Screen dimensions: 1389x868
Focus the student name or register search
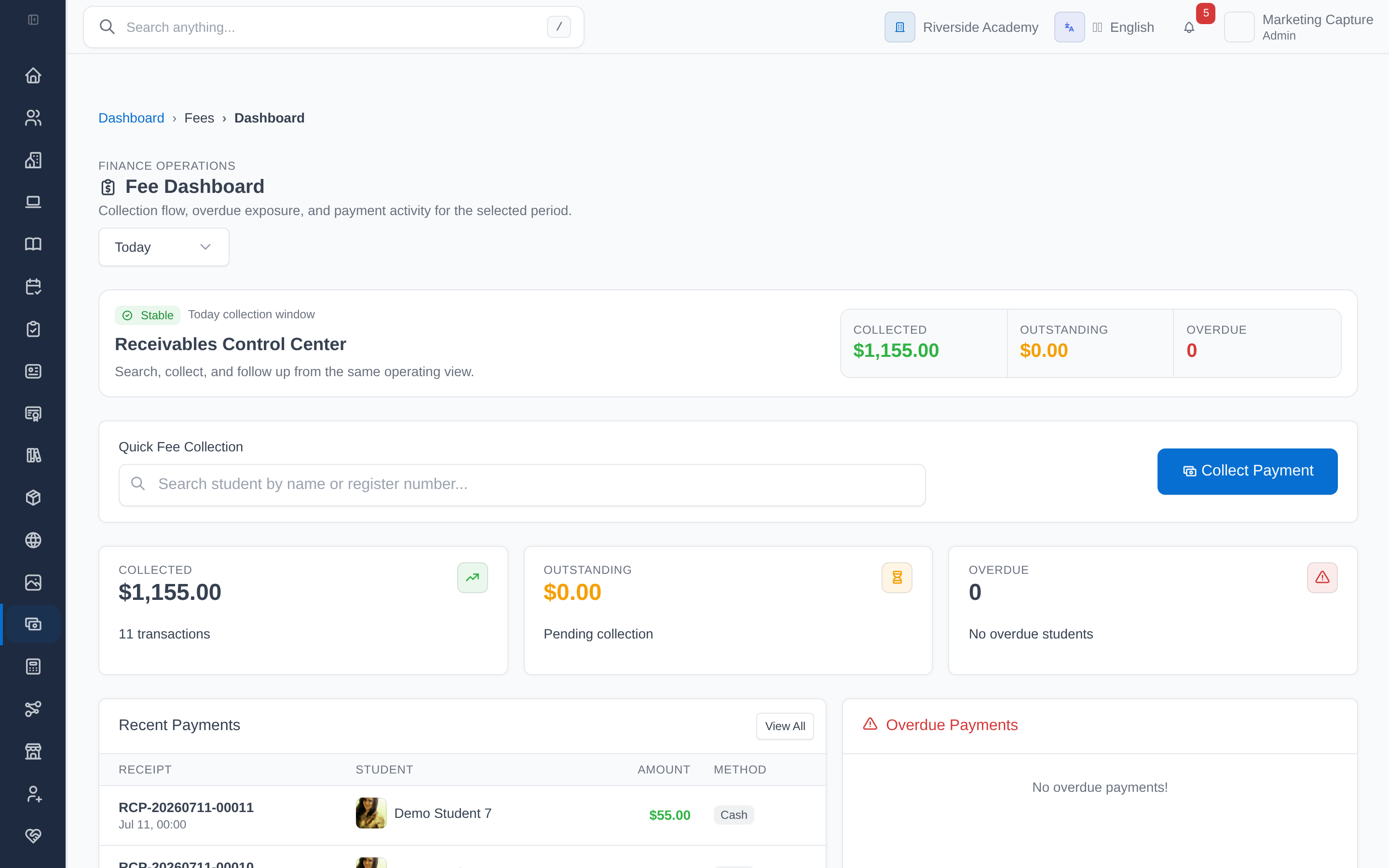[522, 485]
